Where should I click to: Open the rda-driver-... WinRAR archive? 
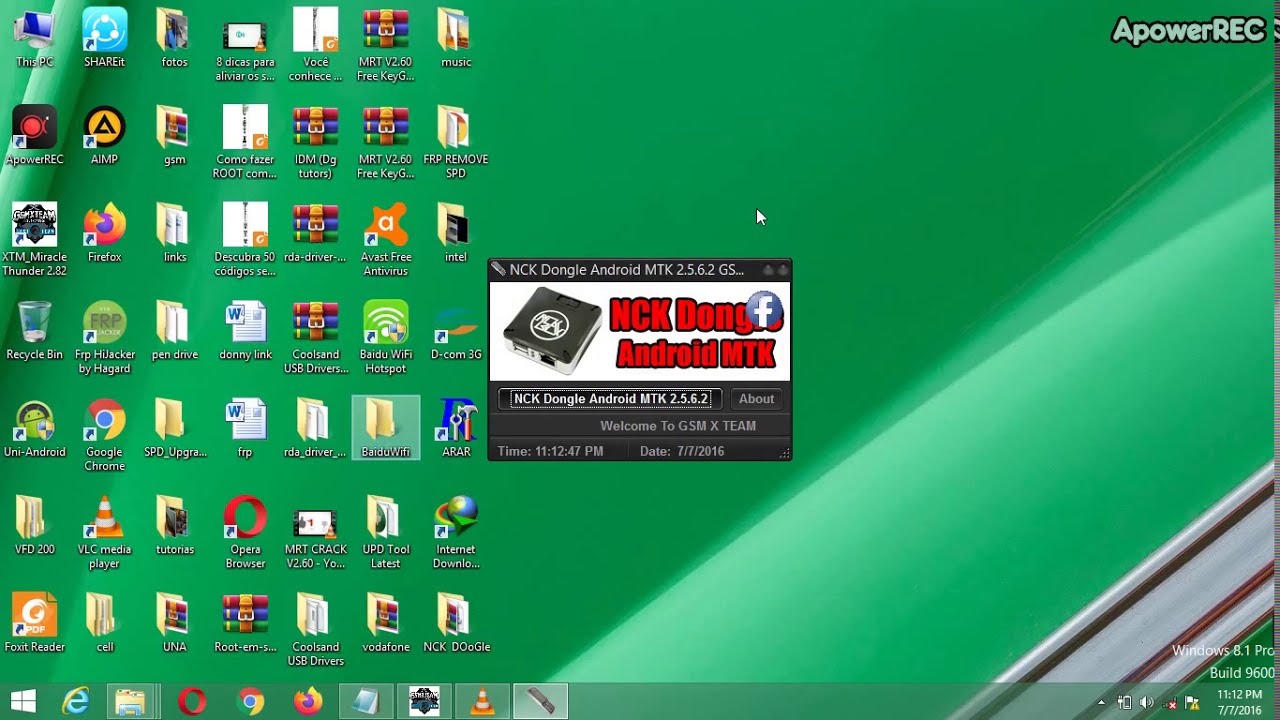pyautogui.click(x=315, y=233)
